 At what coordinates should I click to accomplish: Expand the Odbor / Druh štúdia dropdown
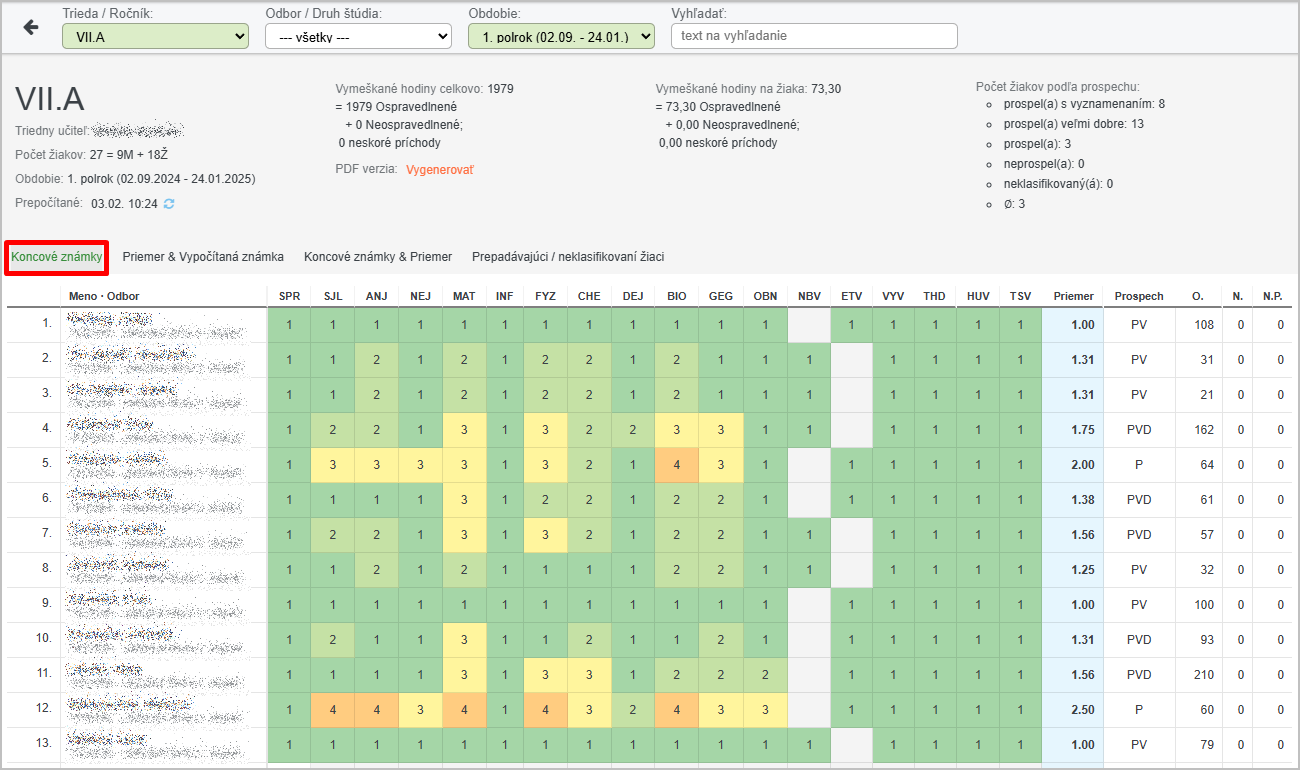pyautogui.click(x=358, y=37)
